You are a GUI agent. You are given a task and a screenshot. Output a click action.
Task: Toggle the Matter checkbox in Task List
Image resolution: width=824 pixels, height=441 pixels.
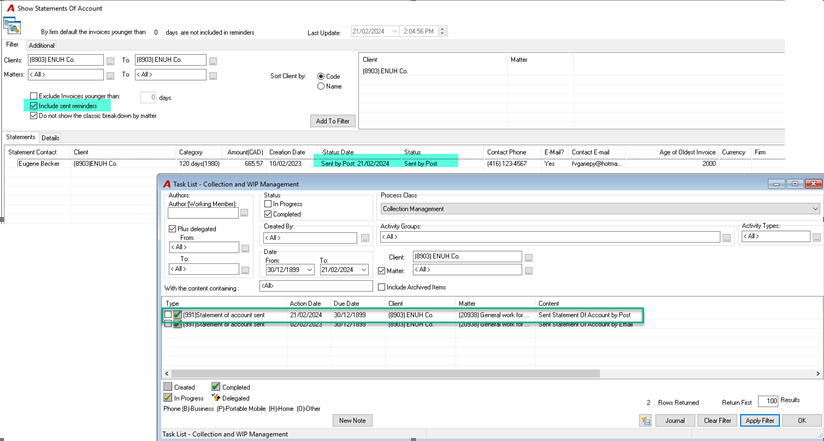tap(382, 271)
